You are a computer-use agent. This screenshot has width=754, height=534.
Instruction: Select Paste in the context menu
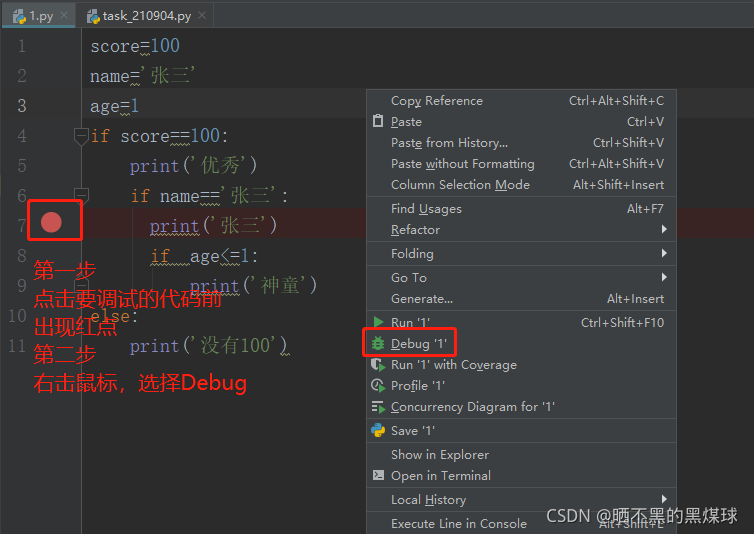click(x=521, y=122)
